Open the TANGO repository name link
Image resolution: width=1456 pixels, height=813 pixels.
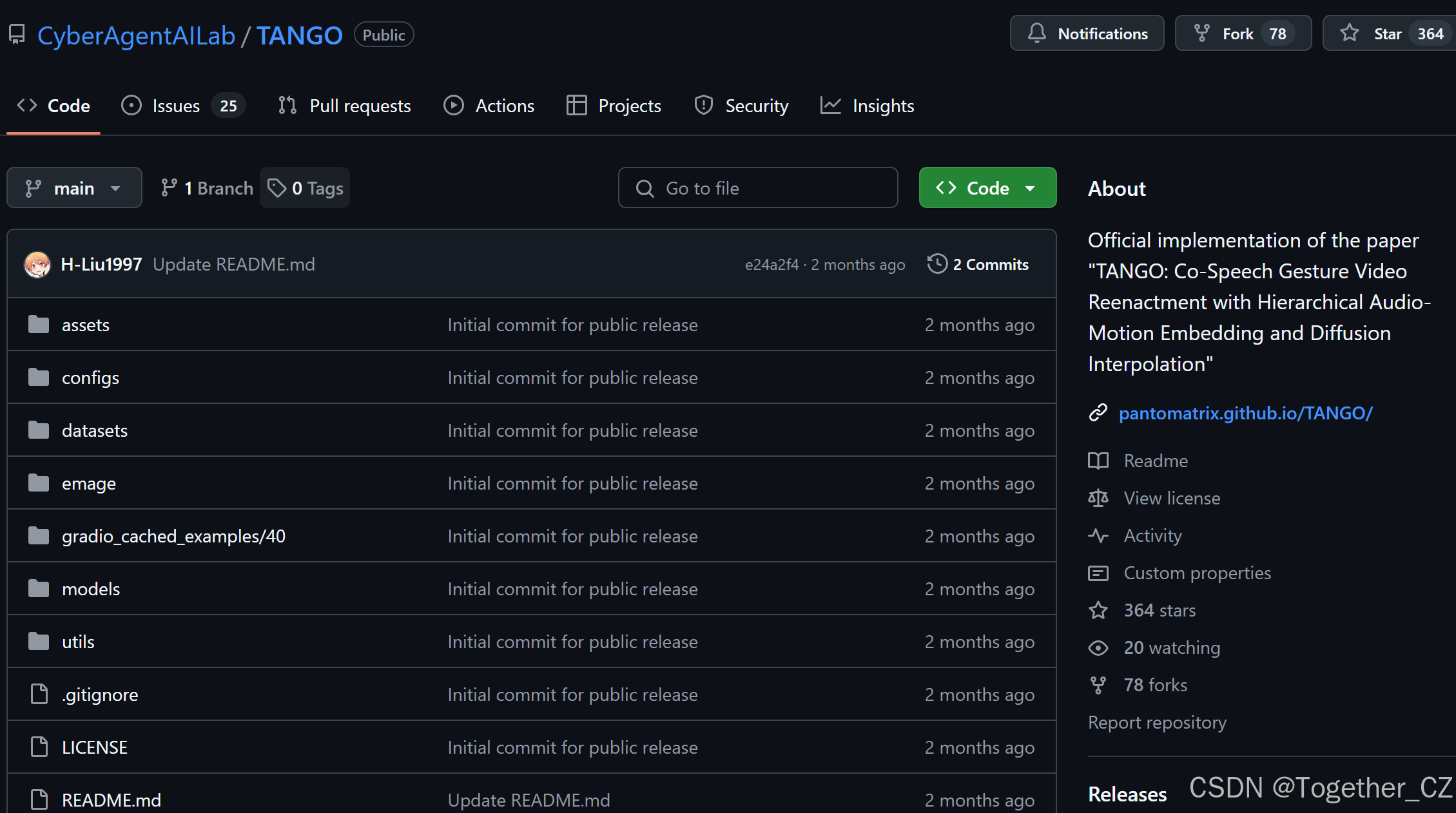[x=300, y=35]
